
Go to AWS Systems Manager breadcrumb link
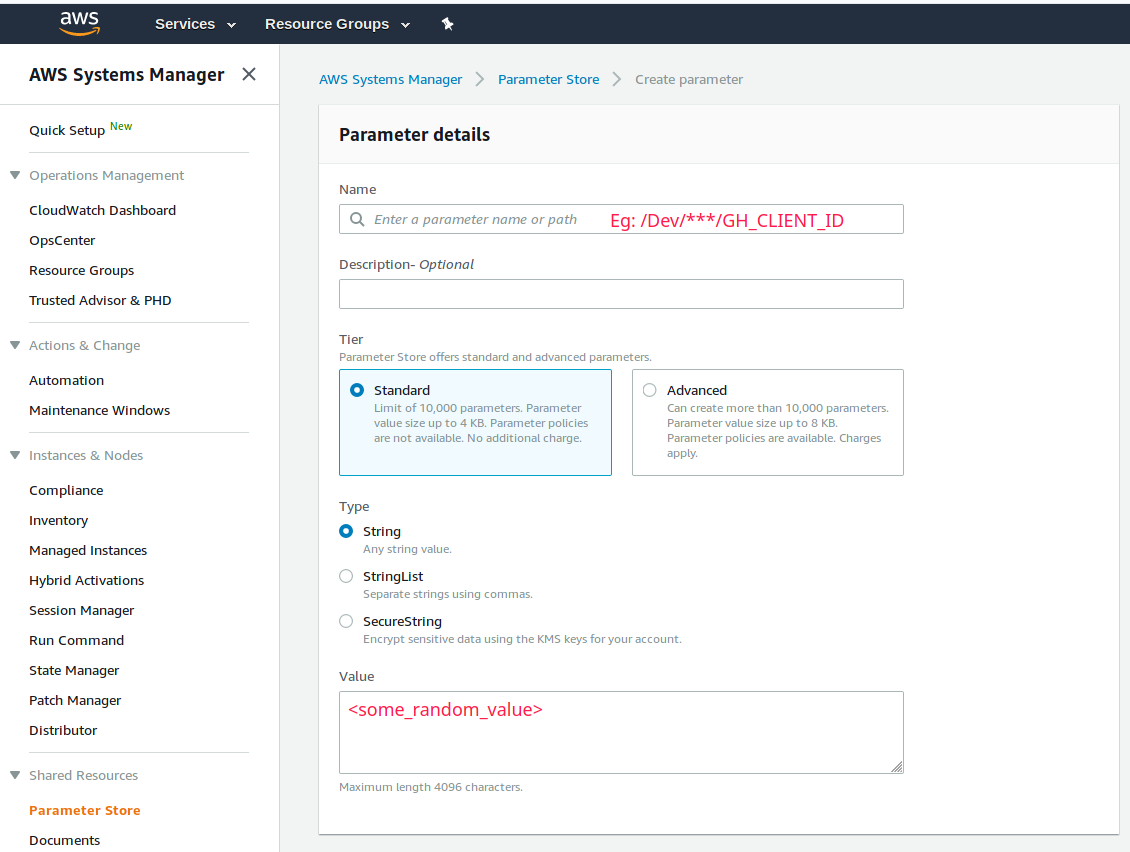[391, 79]
